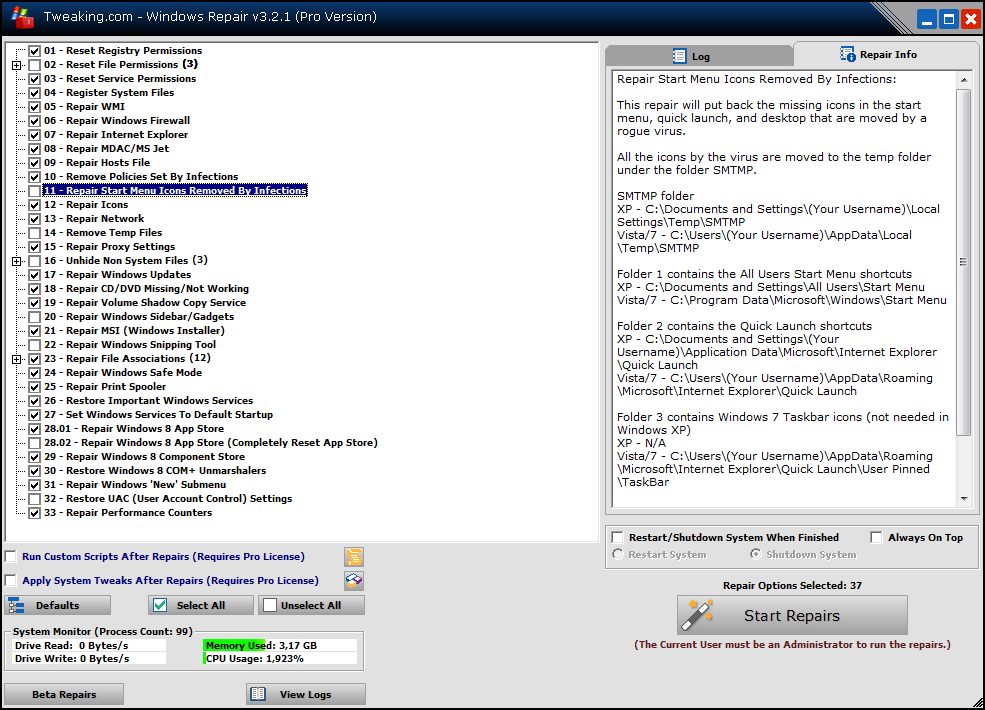Select the Shutdown System radio button
985x710 pixels.
[756, 554]
